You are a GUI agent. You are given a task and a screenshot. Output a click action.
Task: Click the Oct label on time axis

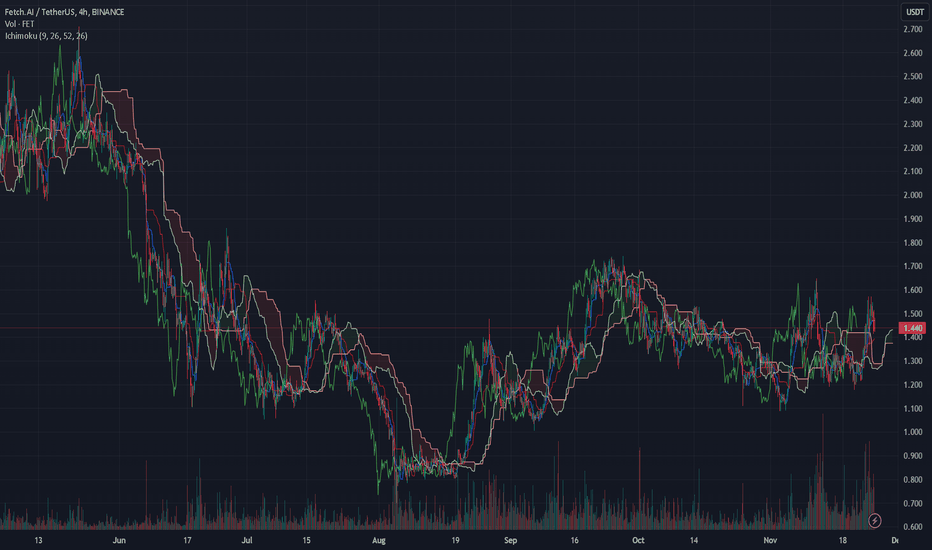tap(638, 540)
